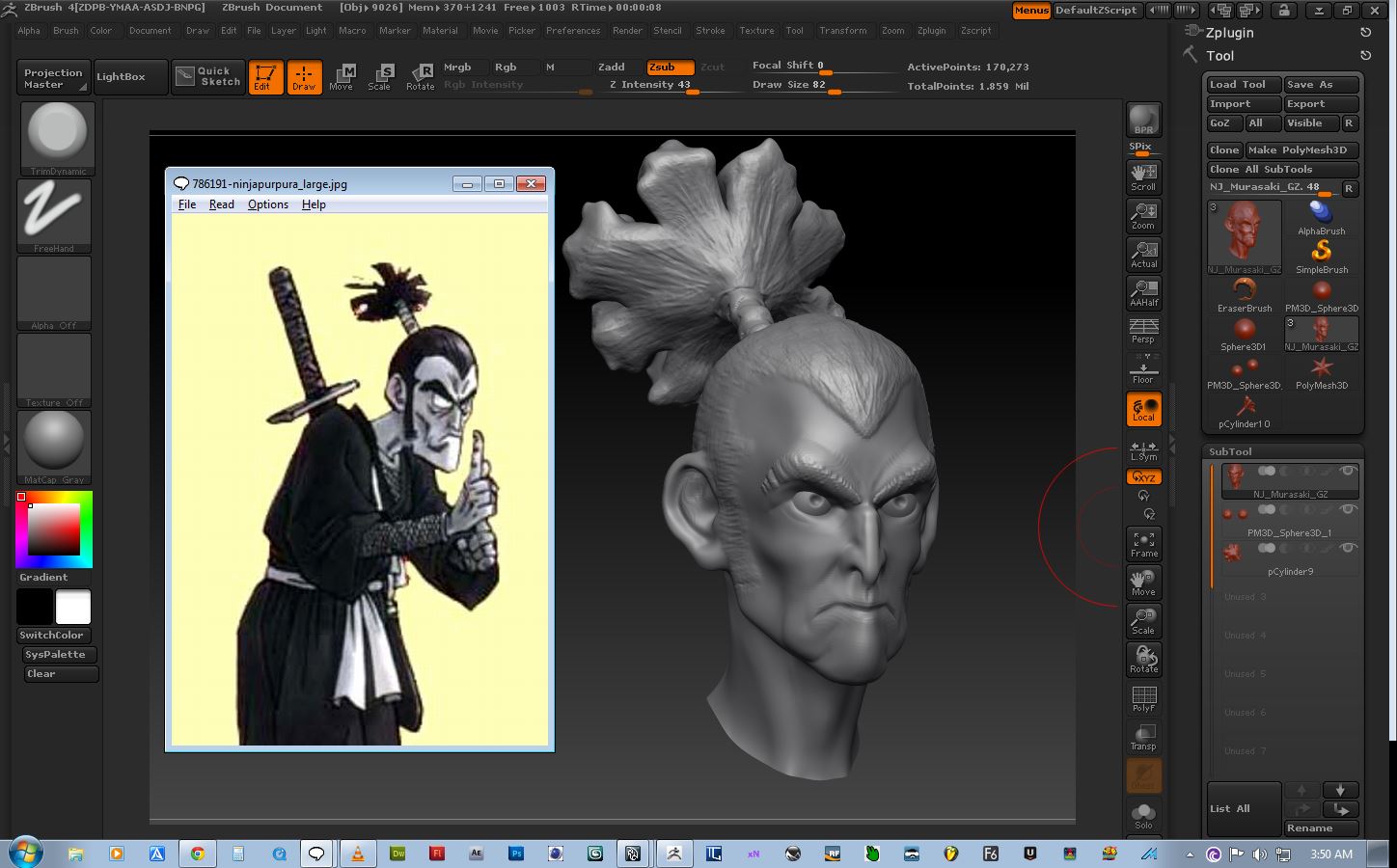Click the white main color swatch

pos(73,608)
